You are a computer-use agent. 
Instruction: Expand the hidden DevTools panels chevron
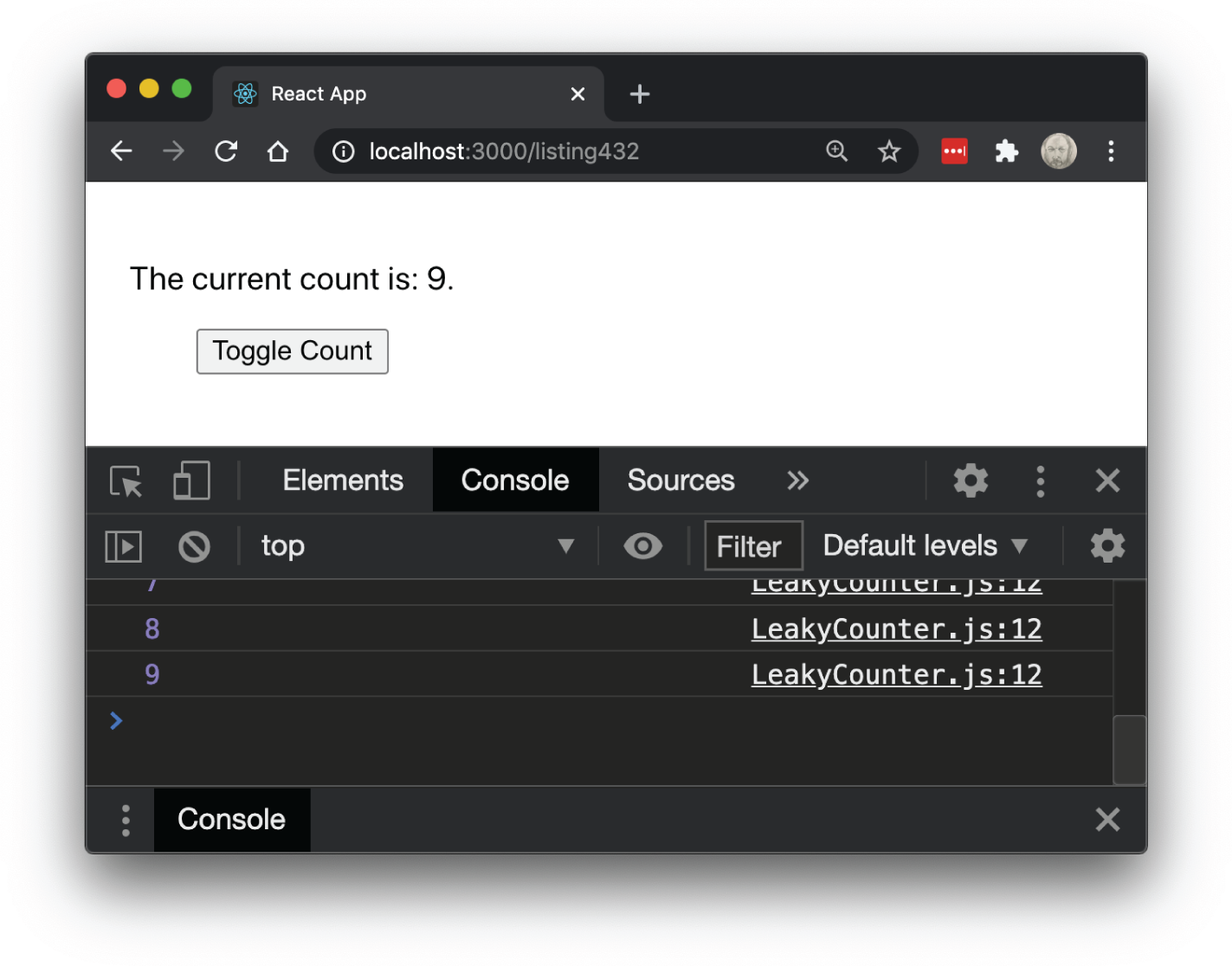coord(797,480)
